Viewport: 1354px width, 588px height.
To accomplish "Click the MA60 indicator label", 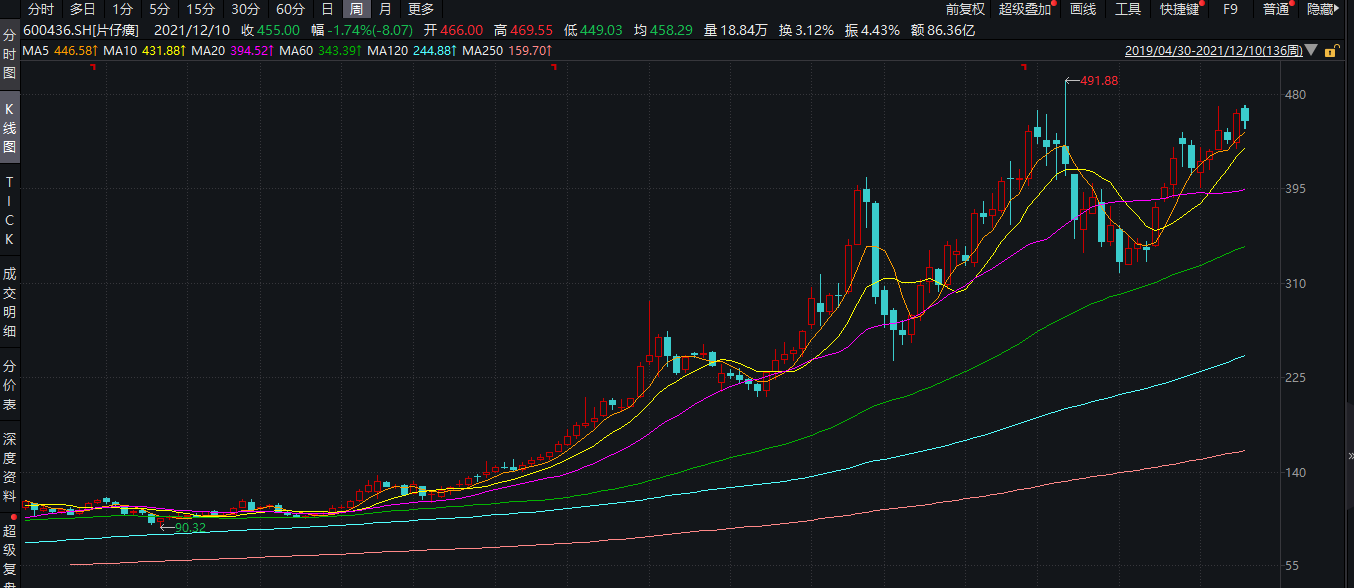I will (x=320, y=50).
